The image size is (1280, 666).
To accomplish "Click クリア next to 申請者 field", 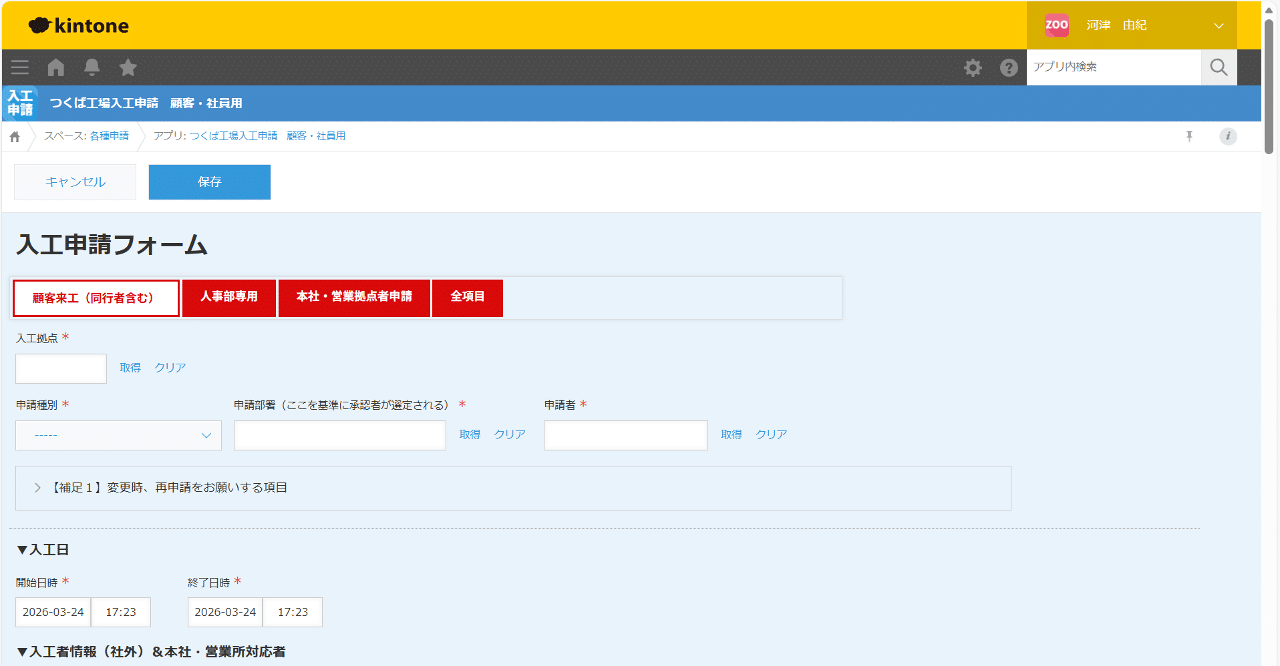I will coord(771,435).
